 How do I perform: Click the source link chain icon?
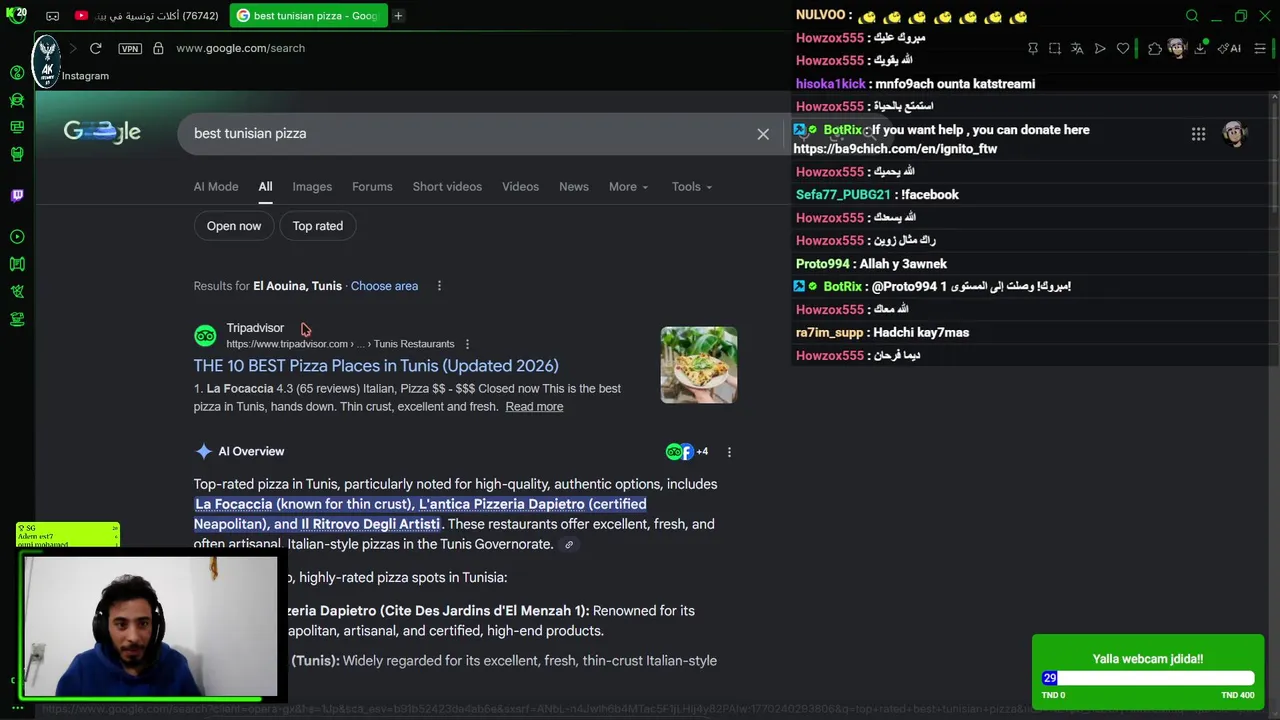click(569, 545)
